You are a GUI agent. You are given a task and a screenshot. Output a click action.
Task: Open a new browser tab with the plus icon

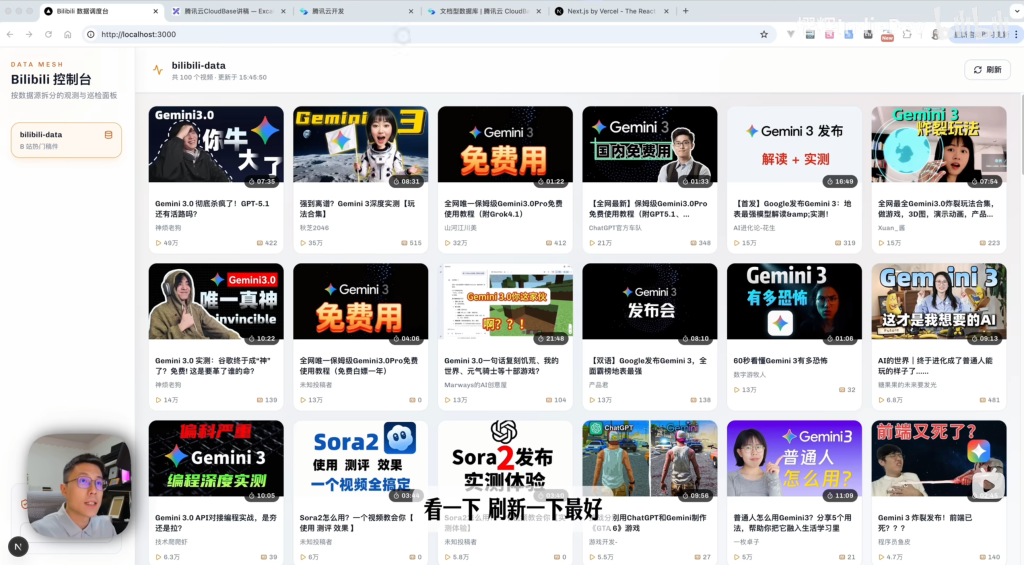click(x=685, y=11)
